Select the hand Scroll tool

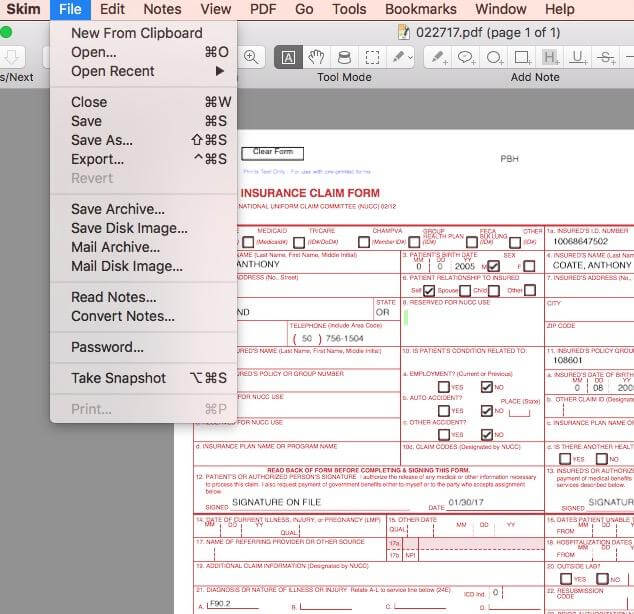316,57
